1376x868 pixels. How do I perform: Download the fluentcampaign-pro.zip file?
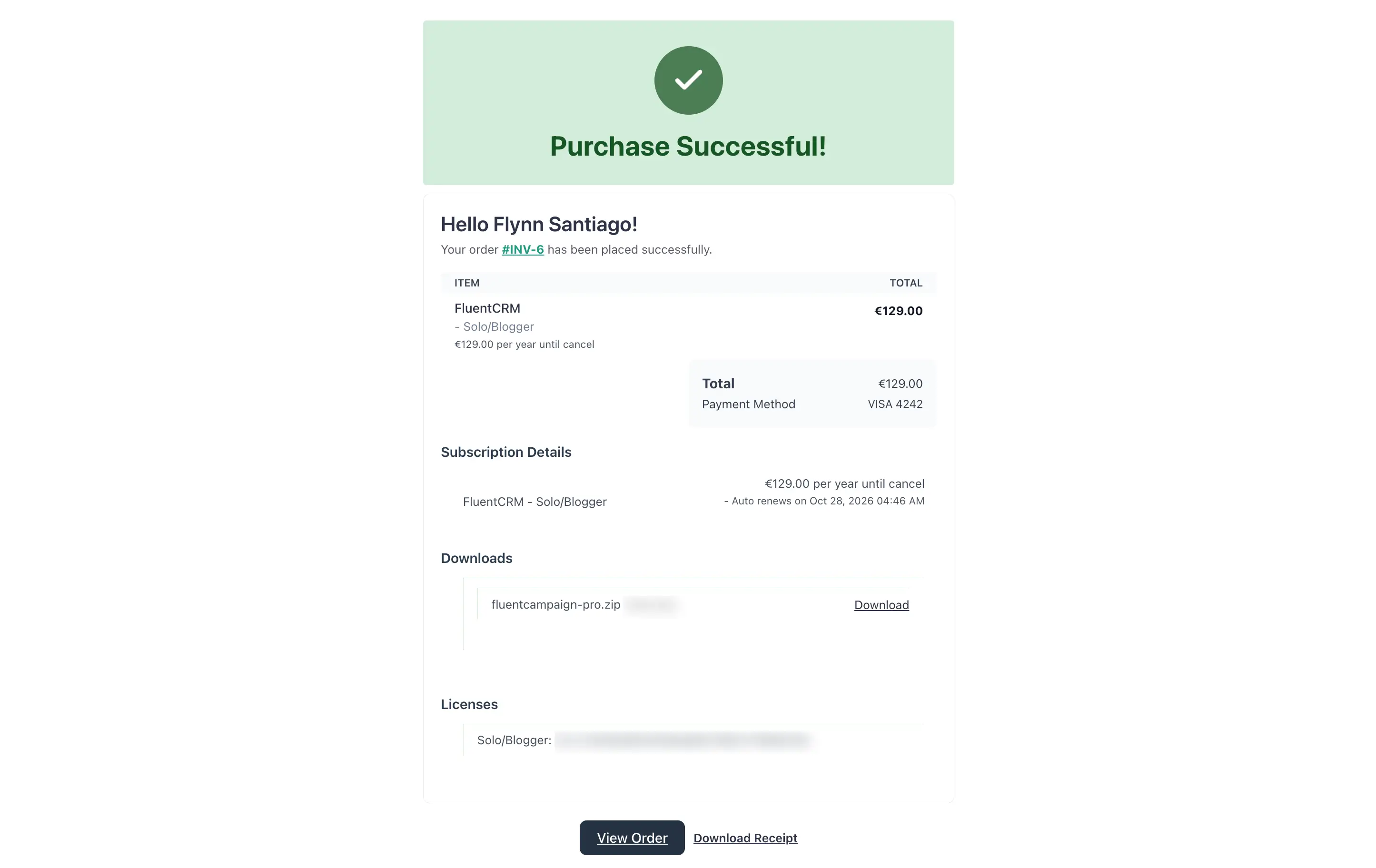click(881, 604)
